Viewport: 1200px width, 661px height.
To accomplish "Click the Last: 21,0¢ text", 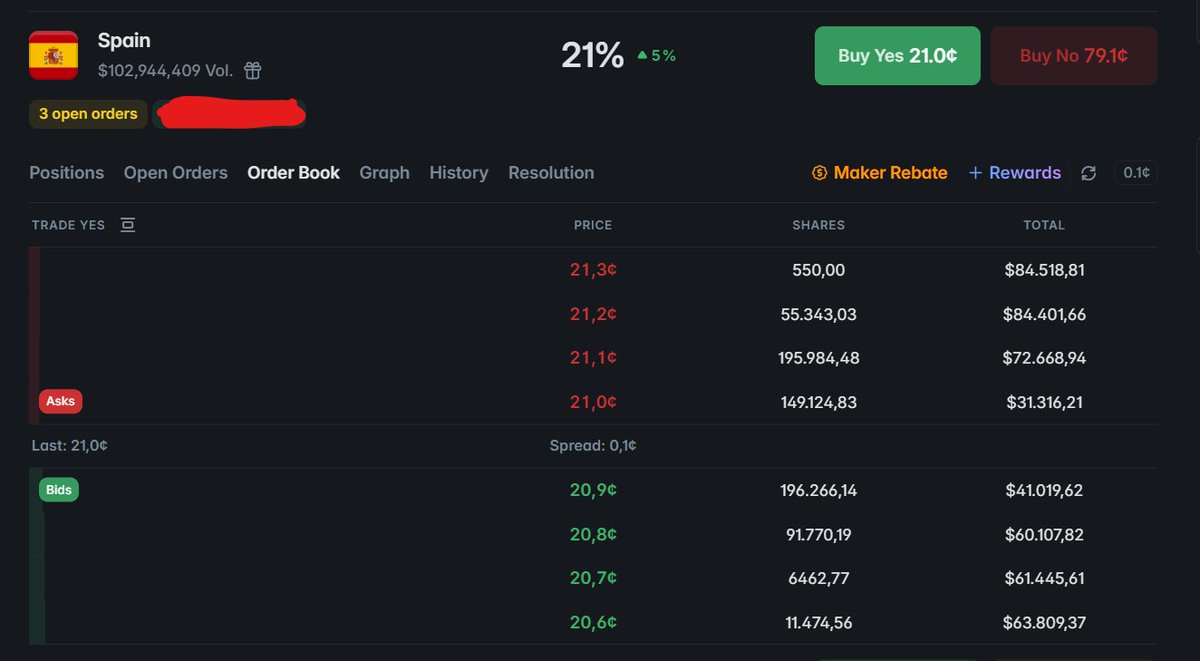I will (69, 446).
